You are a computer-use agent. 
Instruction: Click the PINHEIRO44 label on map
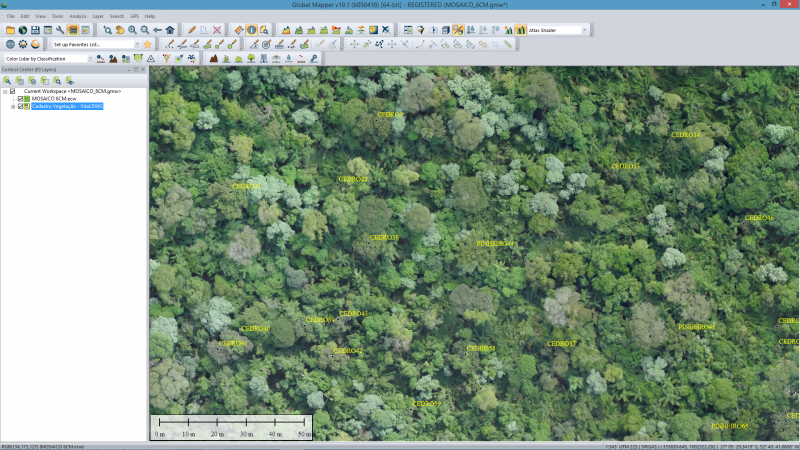click(495, 244)
